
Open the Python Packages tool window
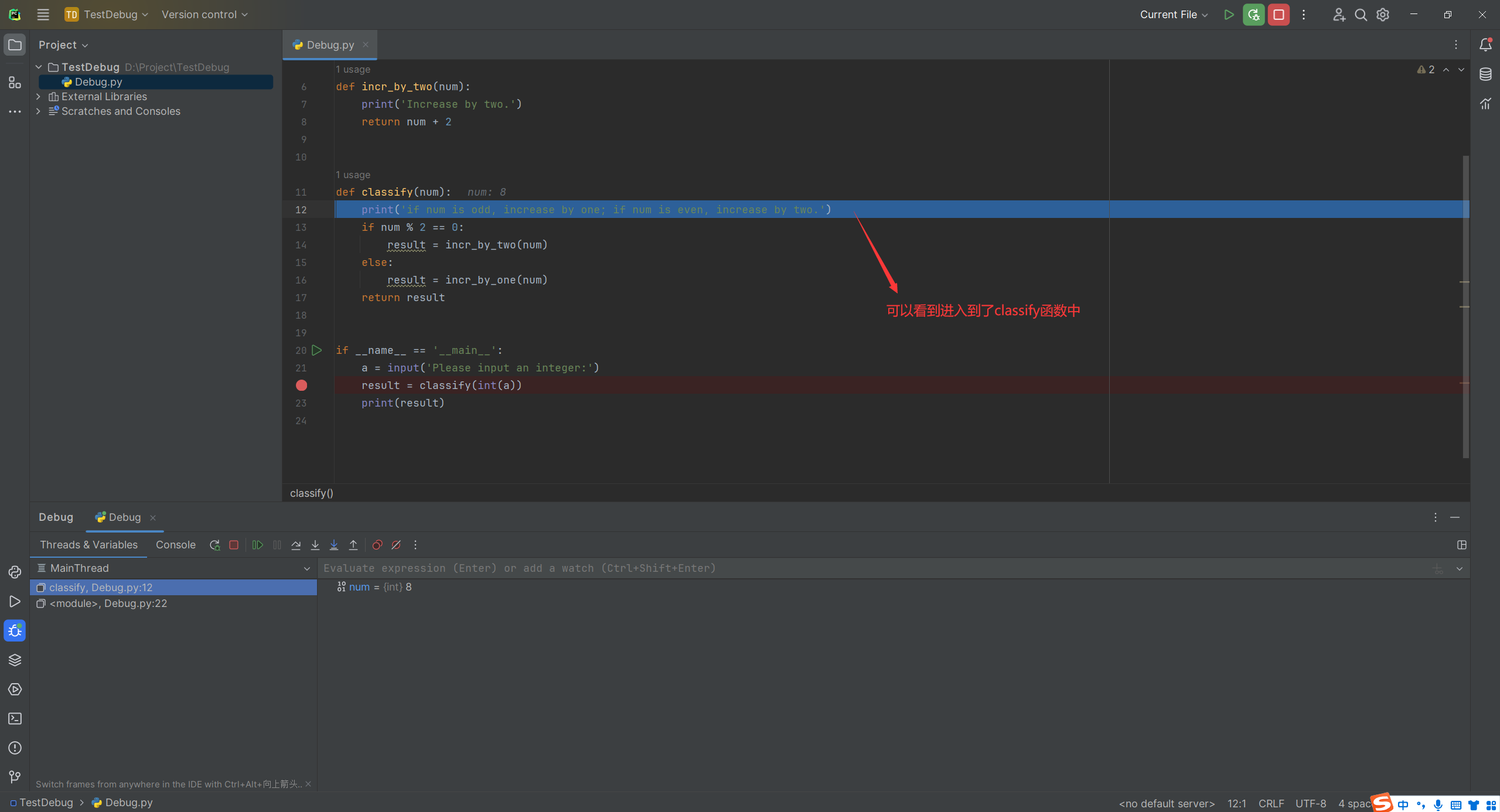(15, 660)
